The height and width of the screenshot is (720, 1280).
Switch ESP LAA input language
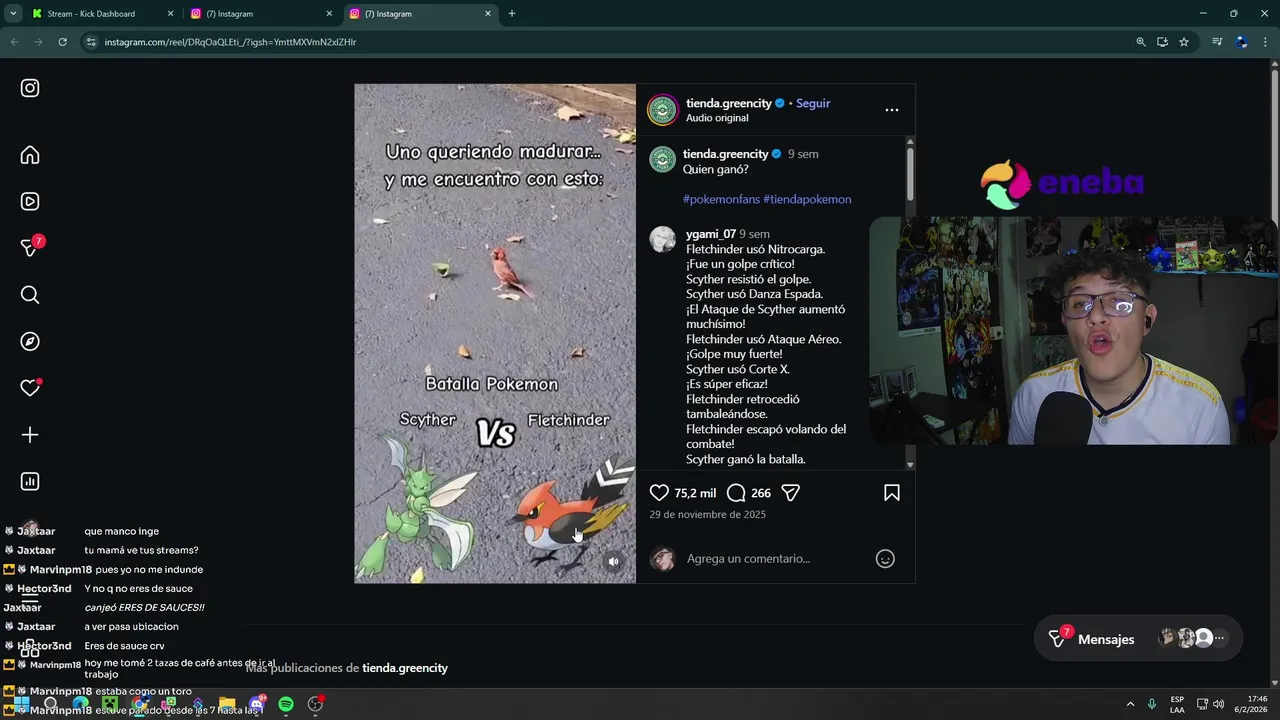click(x=1177, y=704)
